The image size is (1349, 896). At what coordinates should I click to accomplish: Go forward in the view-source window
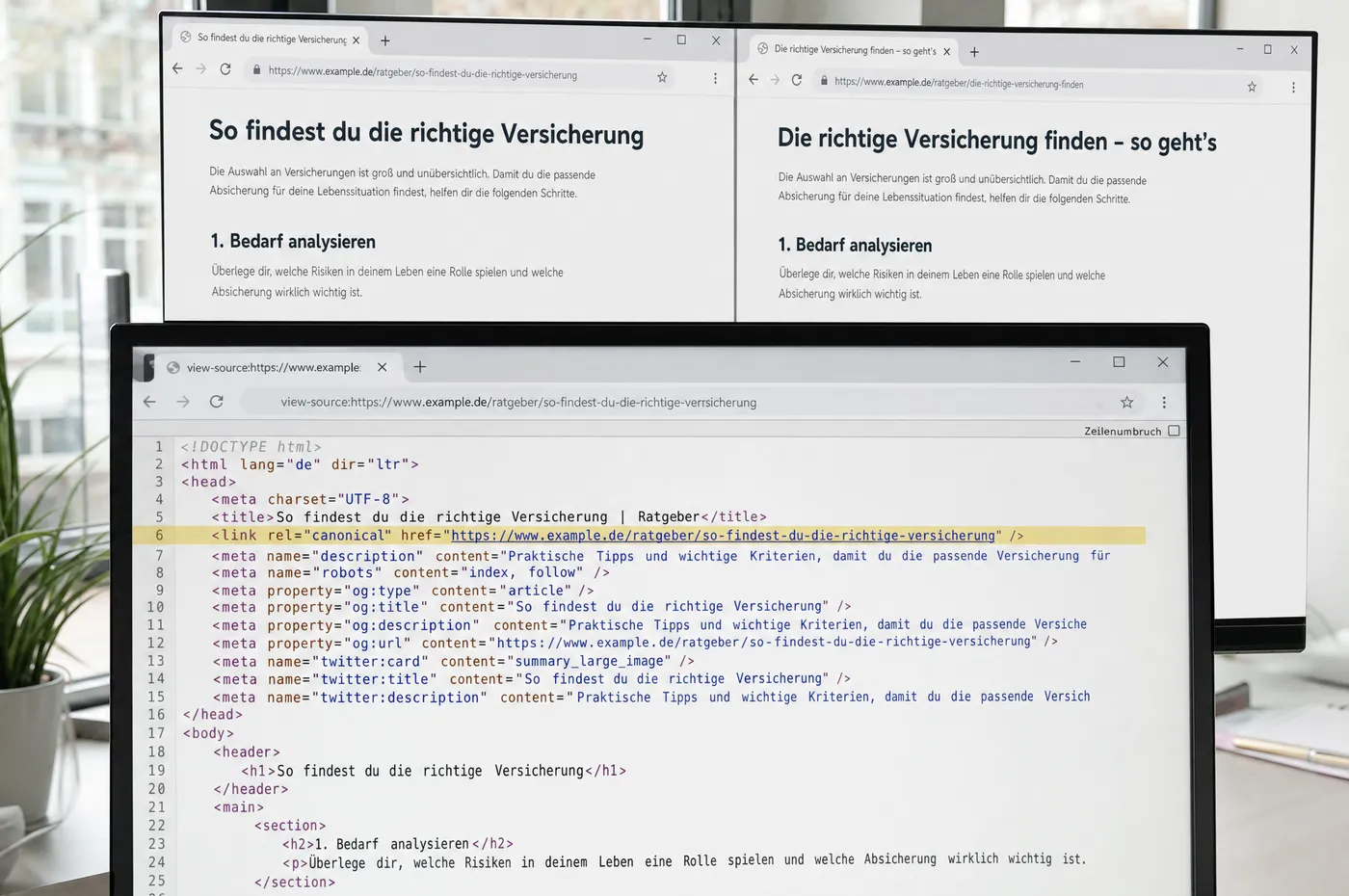[183, 402]
